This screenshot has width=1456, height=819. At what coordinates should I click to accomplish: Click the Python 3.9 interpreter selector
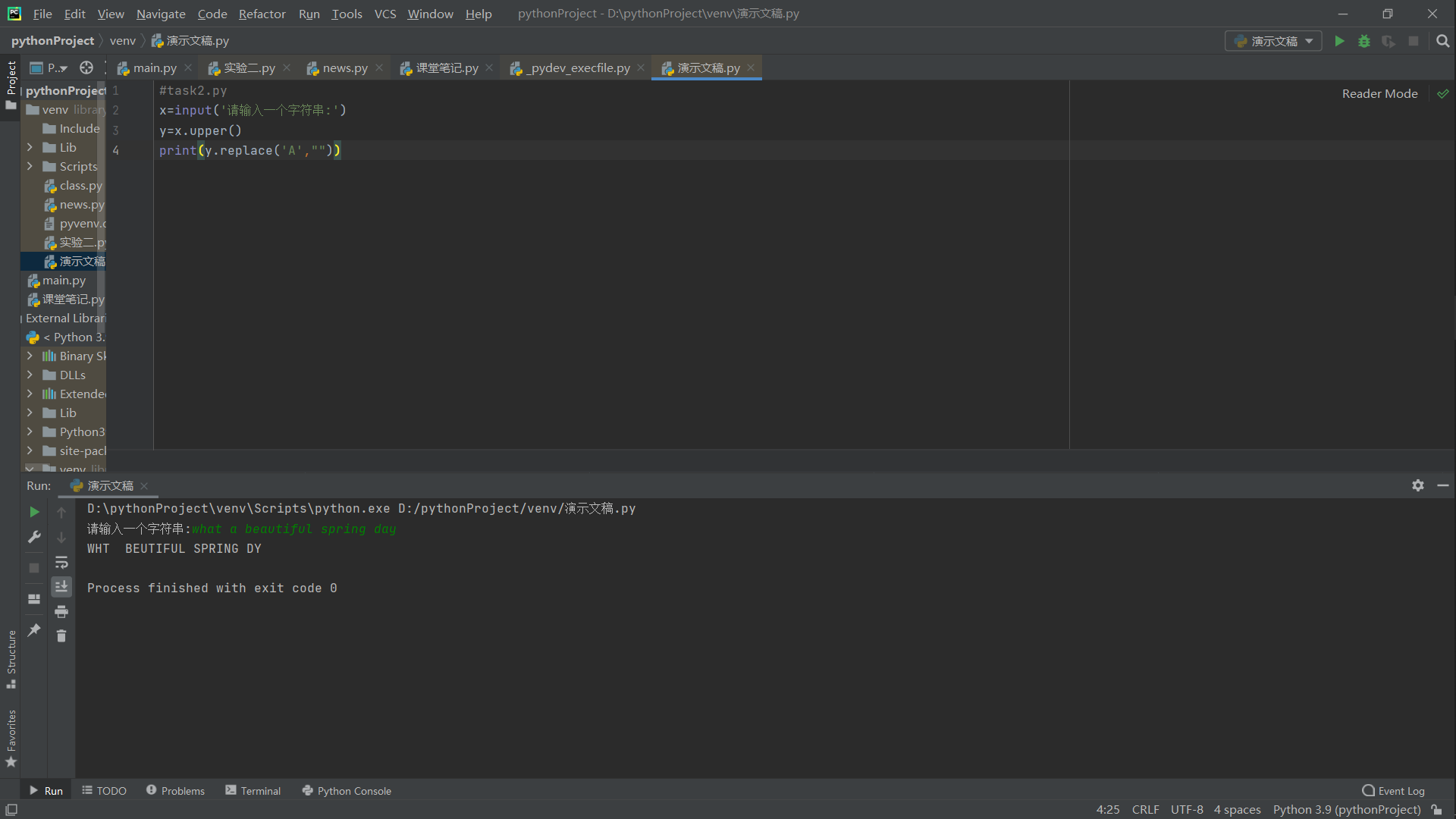coord(1347,809)
